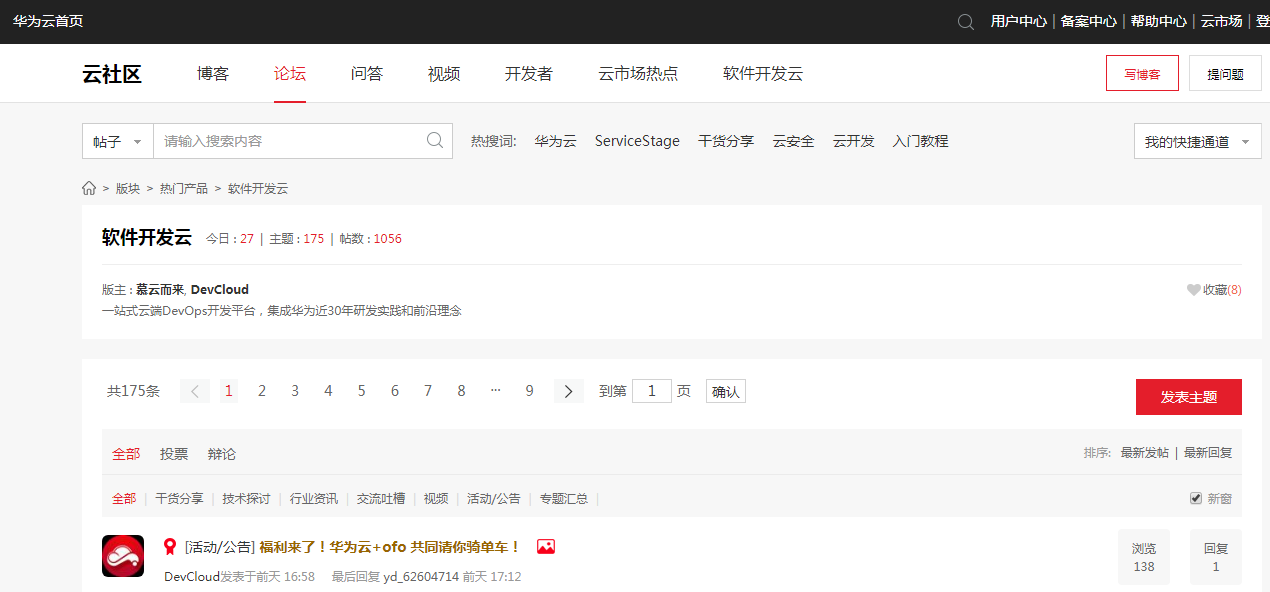This screenshot has height=592, width=1270.
Task: Click the heart favorite icon
Action: (x=1193, y=290)
